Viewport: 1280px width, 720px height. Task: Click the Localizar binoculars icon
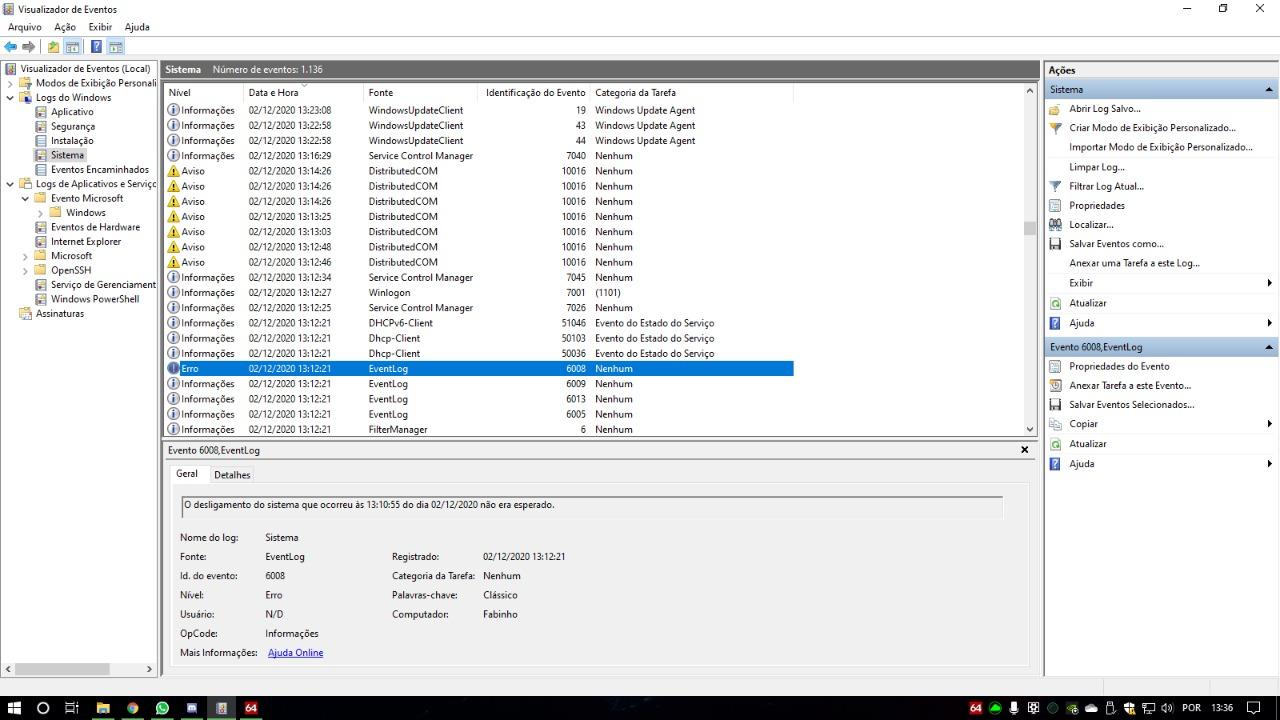click(x=1055, y=225)
